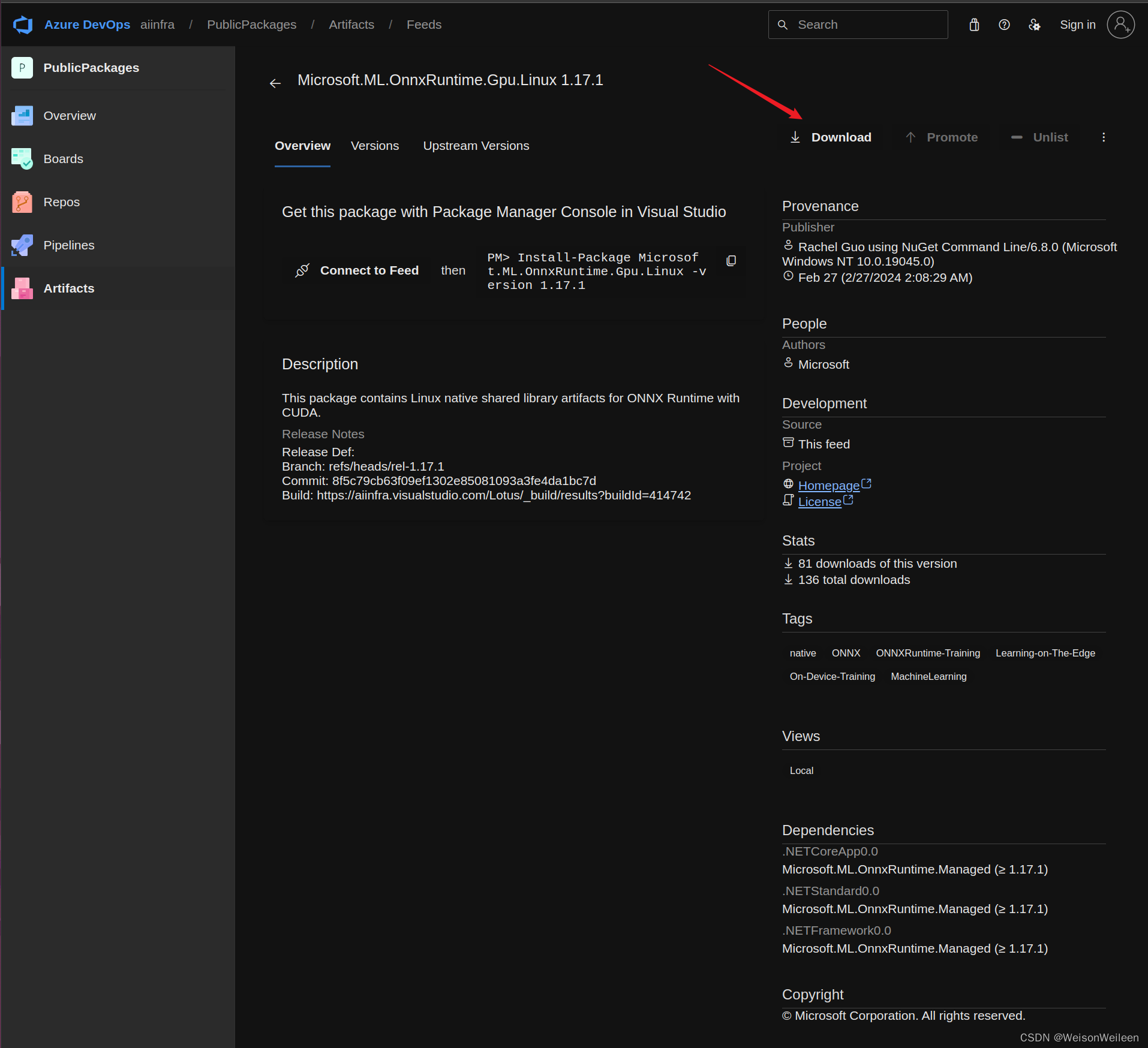This screenshot has height=1048, width=1148.
Task: Click the Pipelines rocket icon
Action: pyautogui.click(x=22, y=245)
